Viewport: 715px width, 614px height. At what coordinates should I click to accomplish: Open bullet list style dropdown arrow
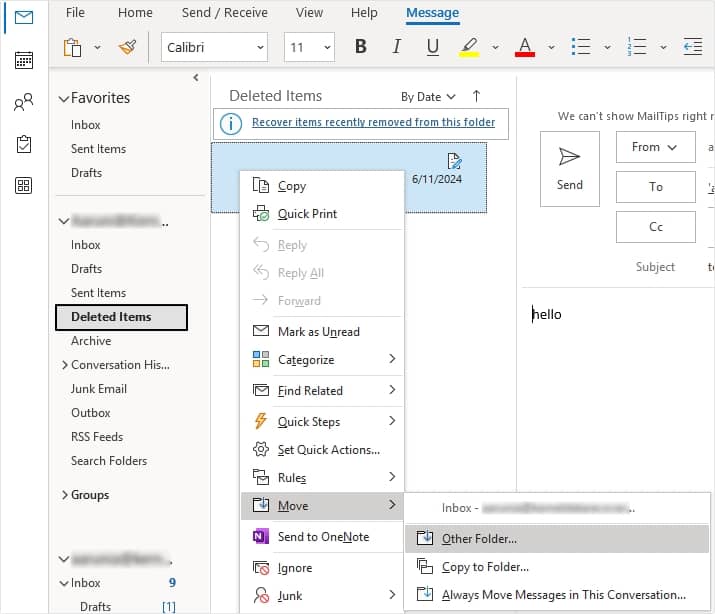[x=607, y=47]
